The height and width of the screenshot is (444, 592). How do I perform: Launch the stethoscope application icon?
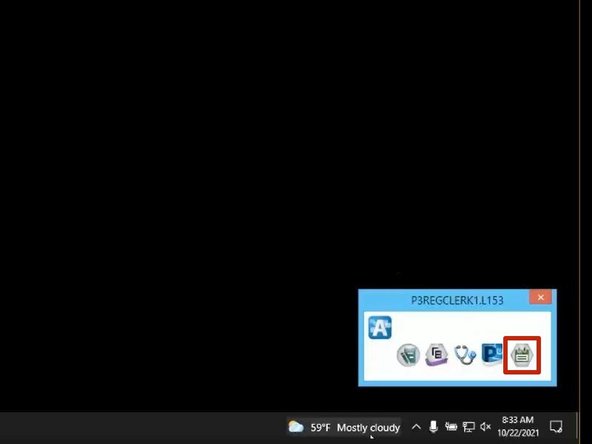pyautogui.click(x=465, y=355)
